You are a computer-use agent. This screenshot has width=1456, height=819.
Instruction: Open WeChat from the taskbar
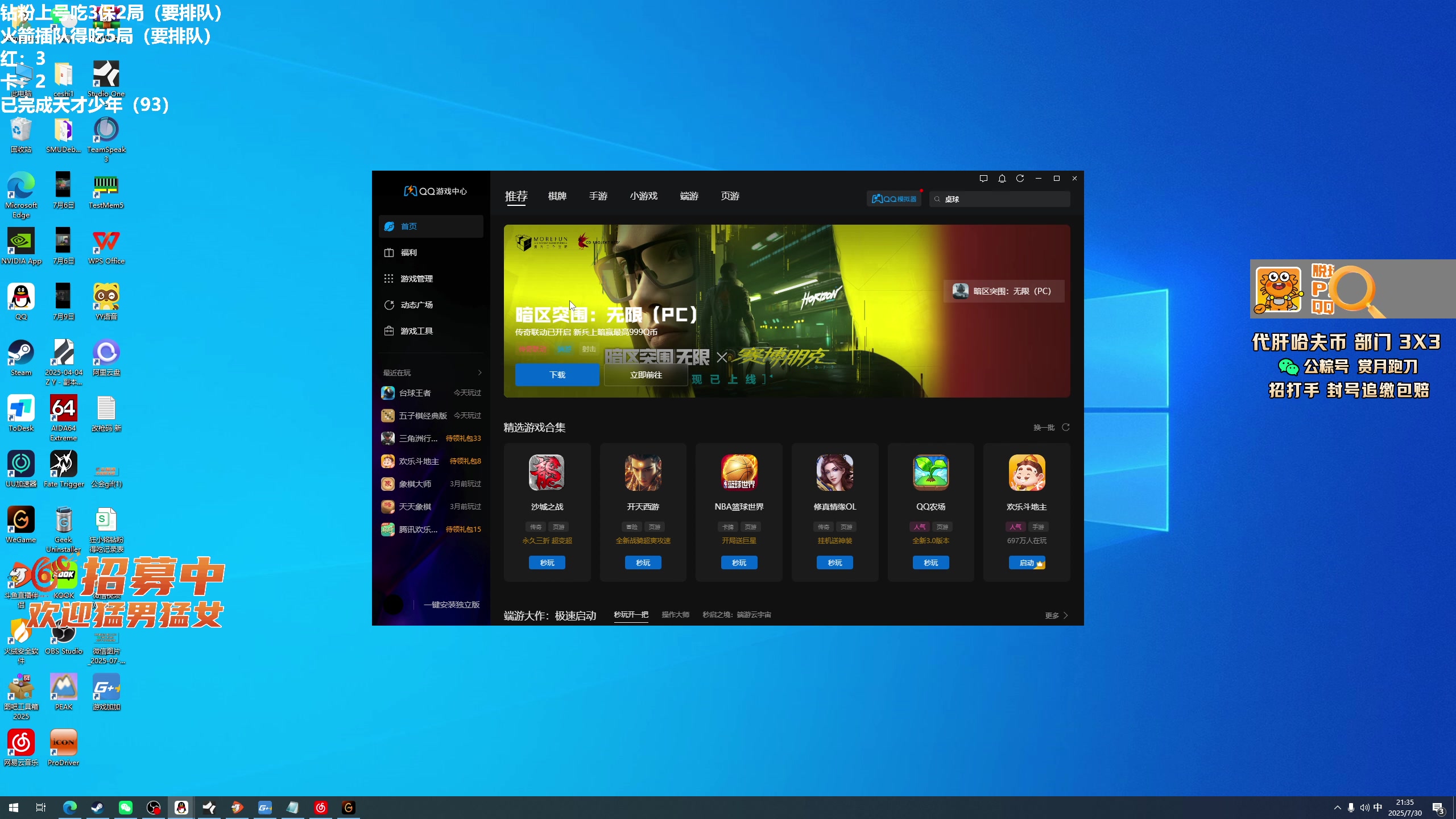click(125, 808)
